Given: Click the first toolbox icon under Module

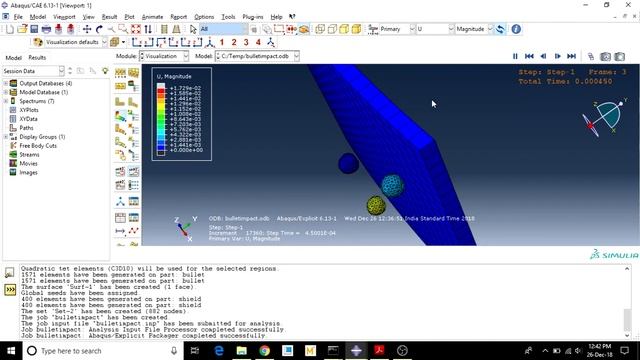Looking at the screenshot, I should (120, 73).
